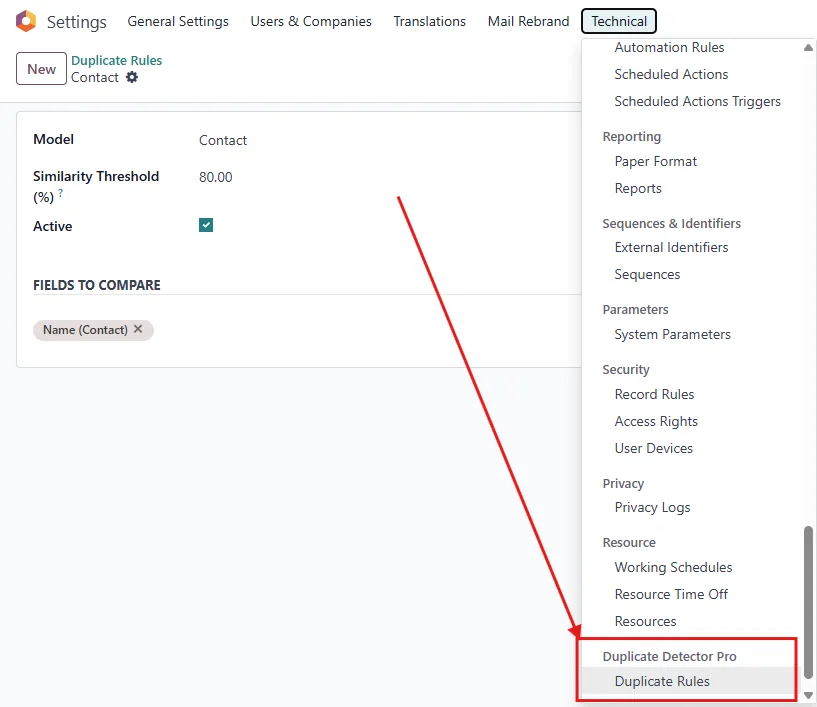
Task: Collapse the Technical menu
Action: pyautogui.click(x=618, y=21)
